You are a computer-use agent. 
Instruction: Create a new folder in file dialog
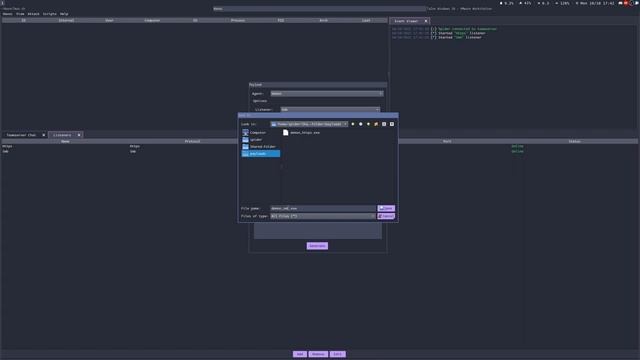376,124
